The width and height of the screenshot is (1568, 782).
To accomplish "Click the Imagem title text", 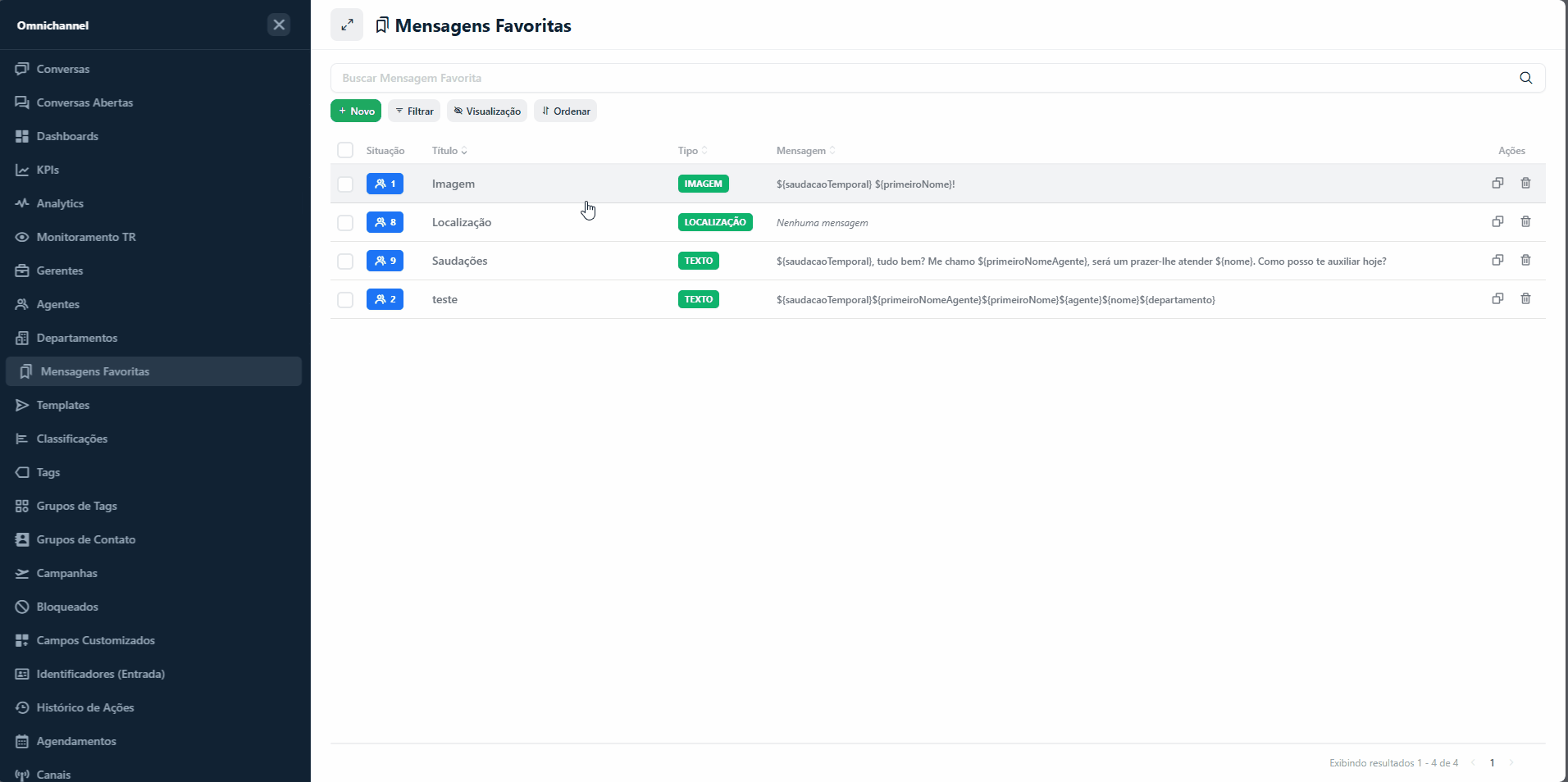I will (454, 184).
